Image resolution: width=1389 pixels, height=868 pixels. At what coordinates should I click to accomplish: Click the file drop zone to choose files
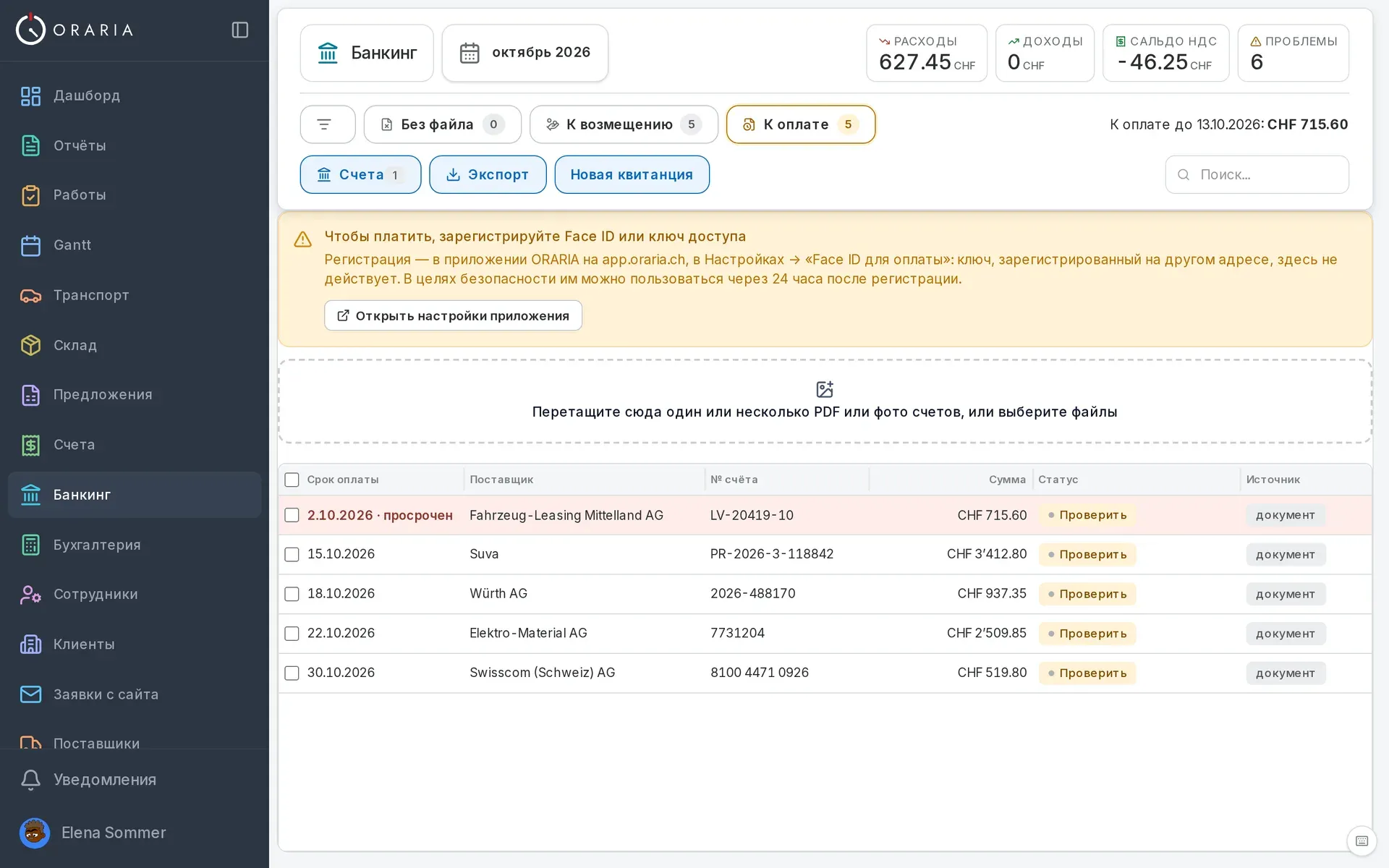825,401
